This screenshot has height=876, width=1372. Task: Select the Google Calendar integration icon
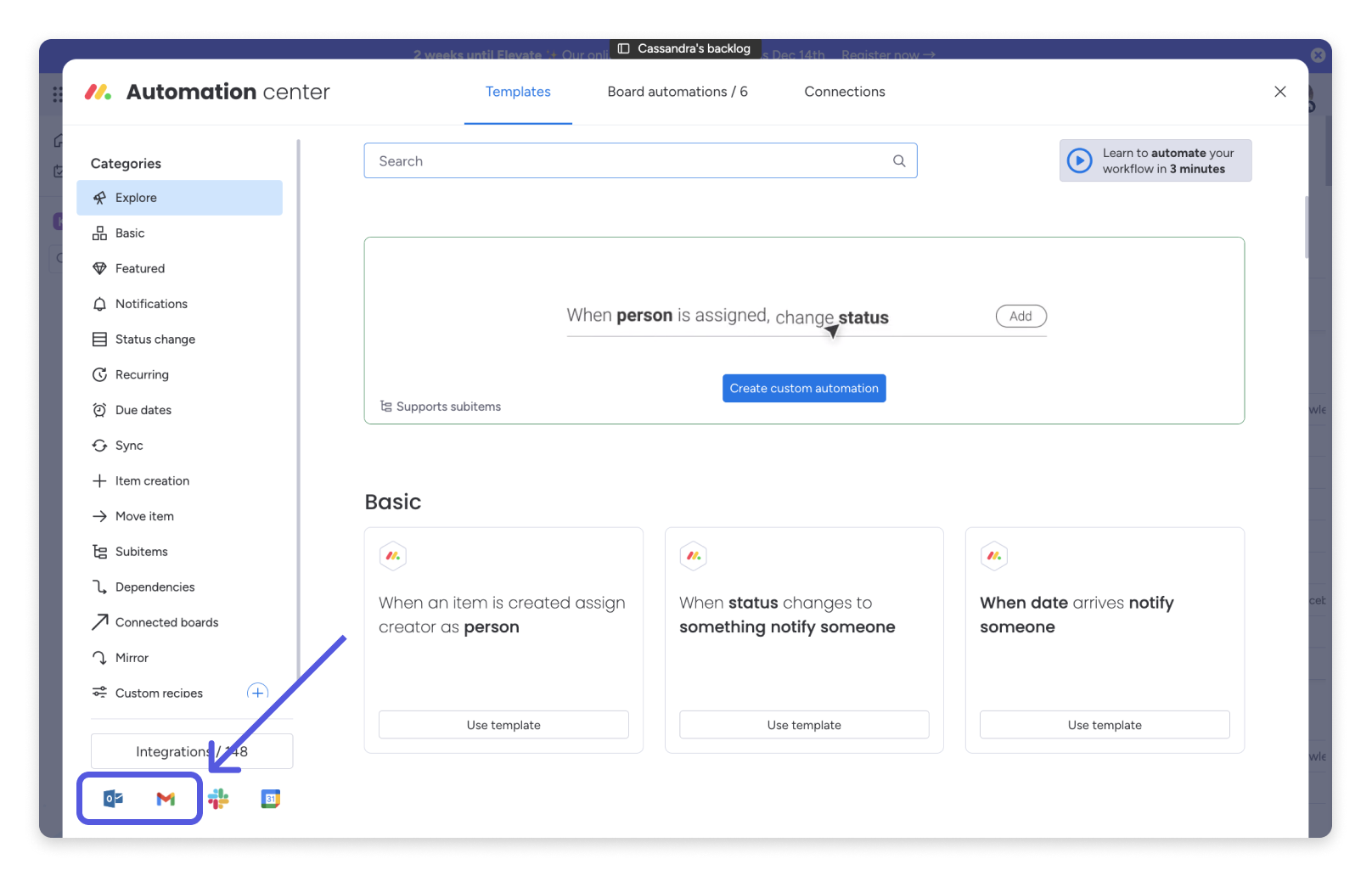coord(270,798)
